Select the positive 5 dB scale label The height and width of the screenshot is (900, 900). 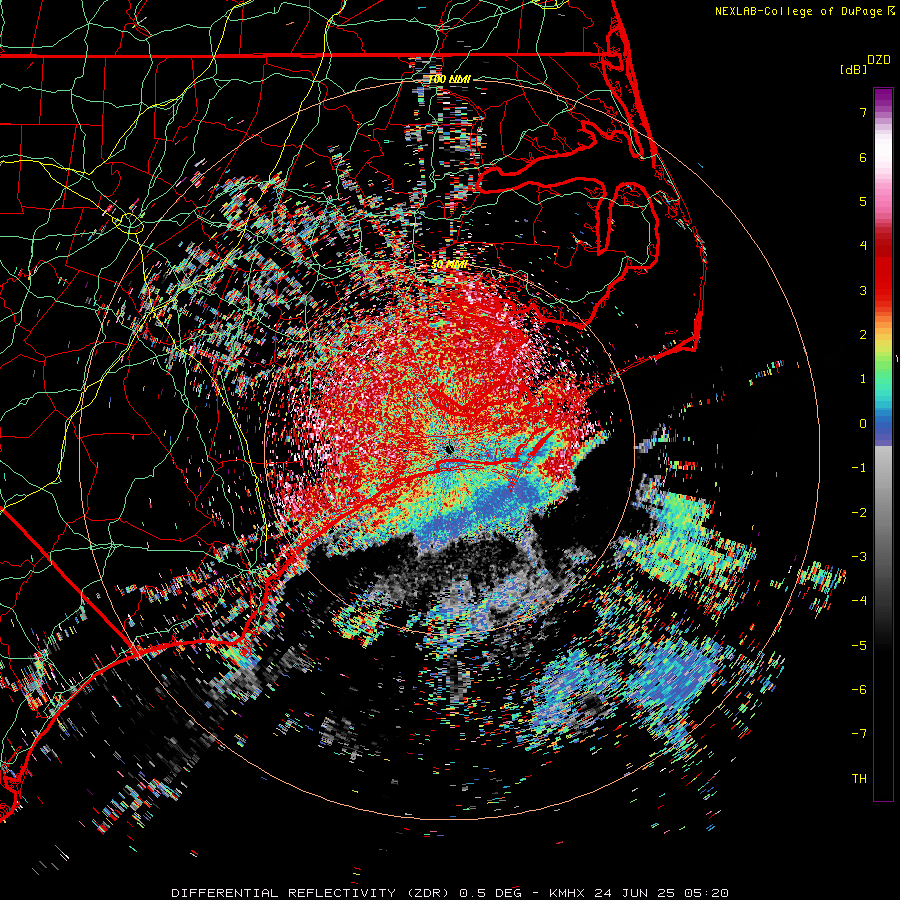coord(863,201)
